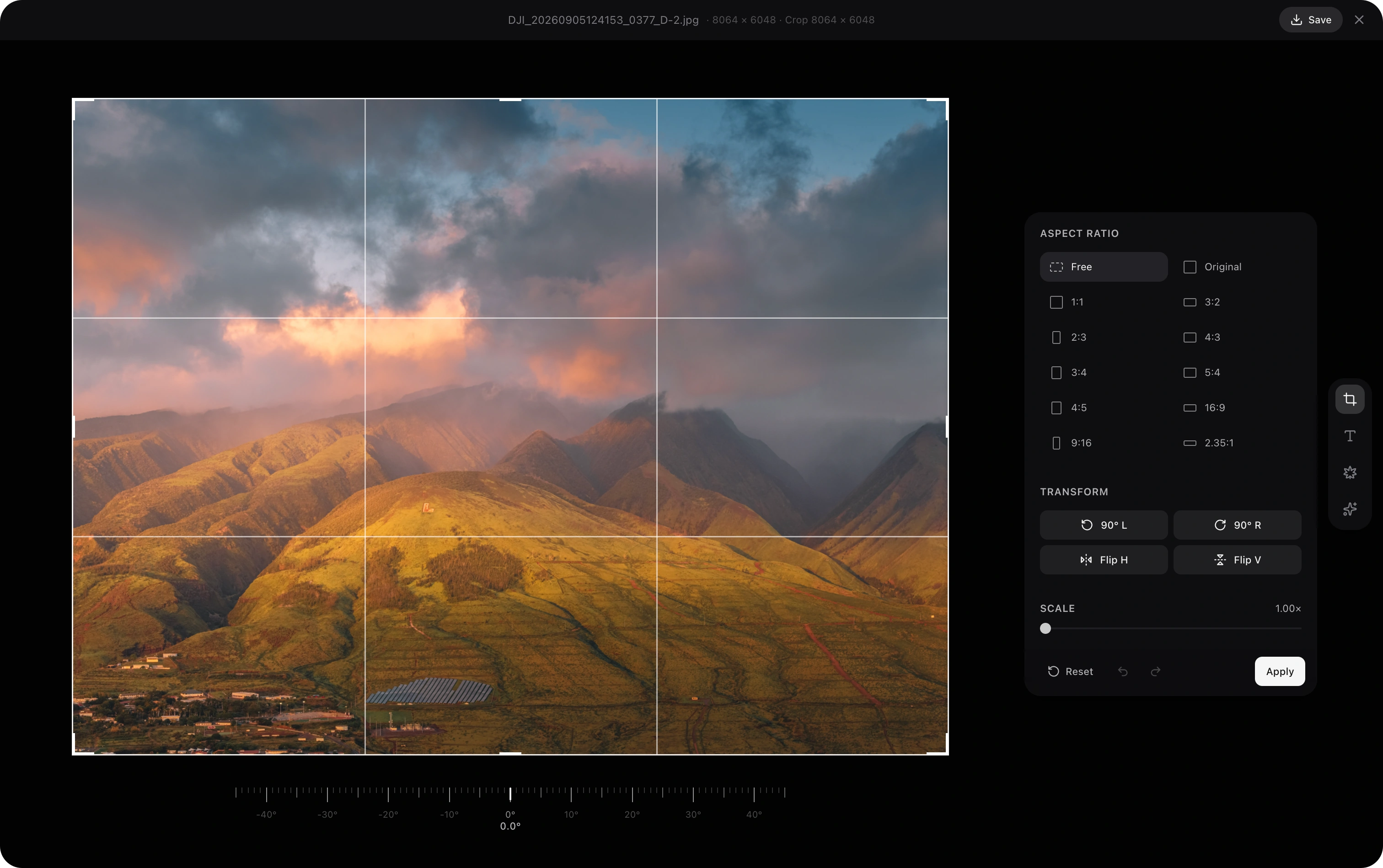This screenshot has width=1383, height=868.
Task: Click the 1.00× scale value
Action: pyautogui.click(x=1288, y=609)
